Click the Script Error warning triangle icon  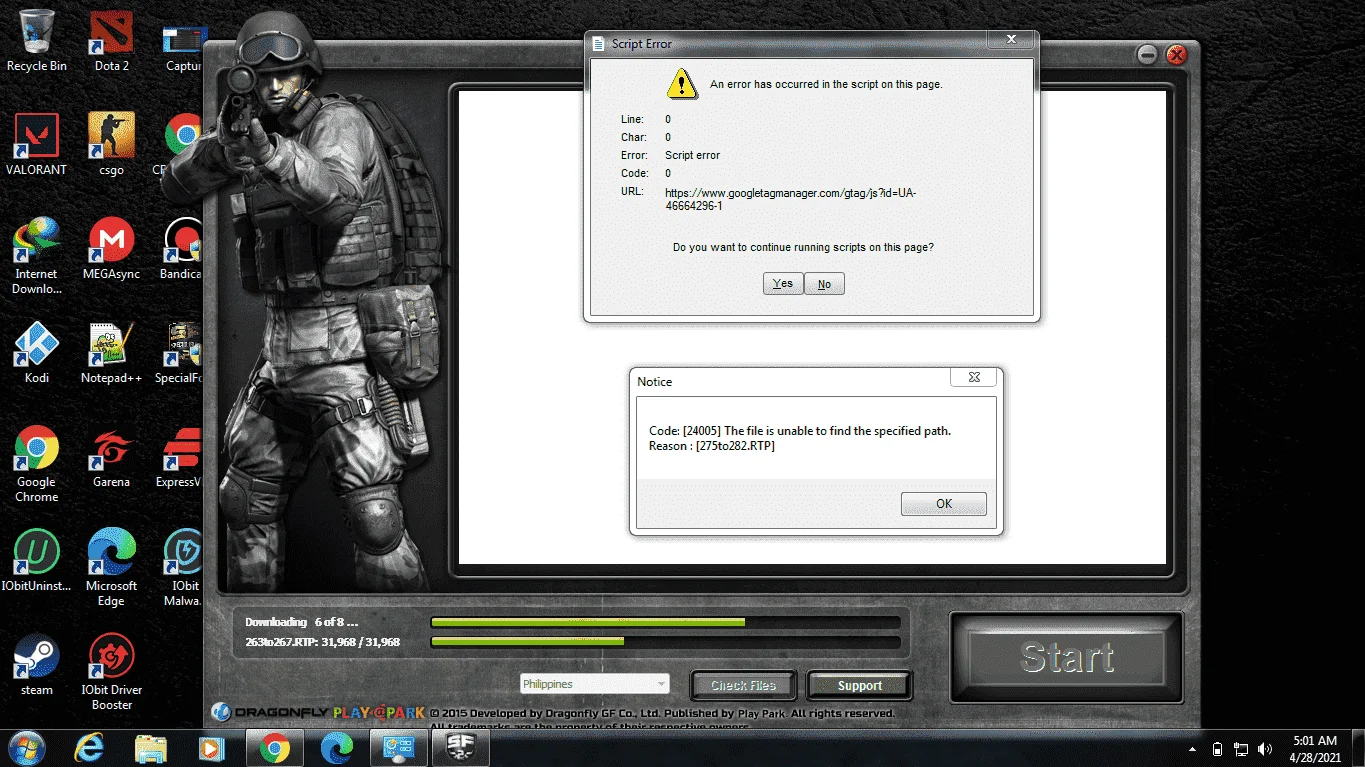point(682,84)
